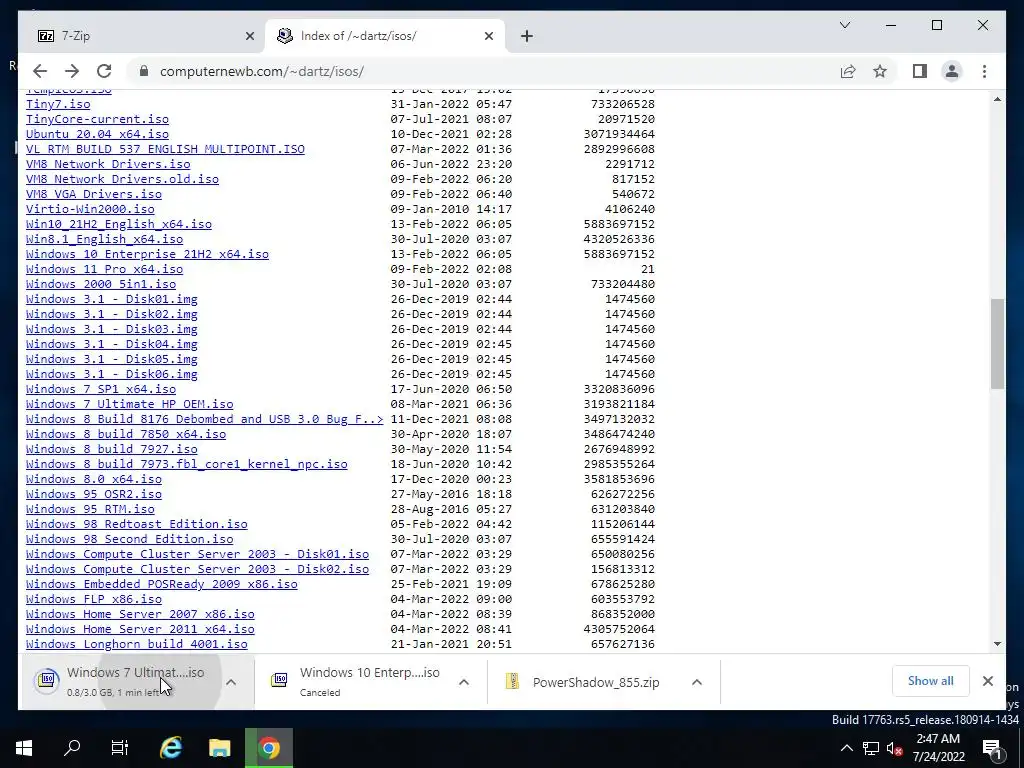Close the Index of /~dartz/isos/ tab

pyautogui.click(x=488, y=36)
